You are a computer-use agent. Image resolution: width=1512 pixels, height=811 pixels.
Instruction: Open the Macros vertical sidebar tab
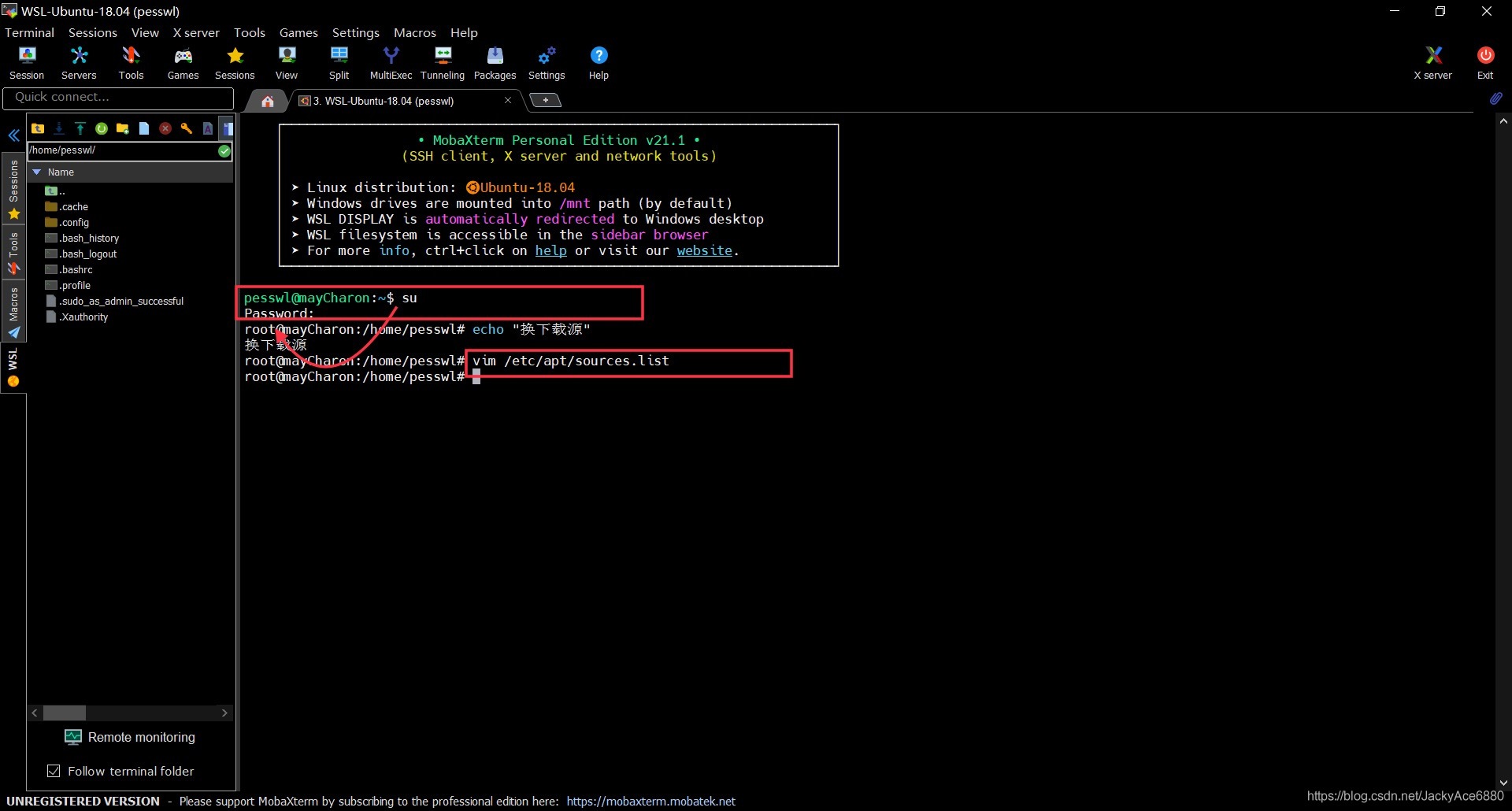pyautogui.click(x=13, y=312)
